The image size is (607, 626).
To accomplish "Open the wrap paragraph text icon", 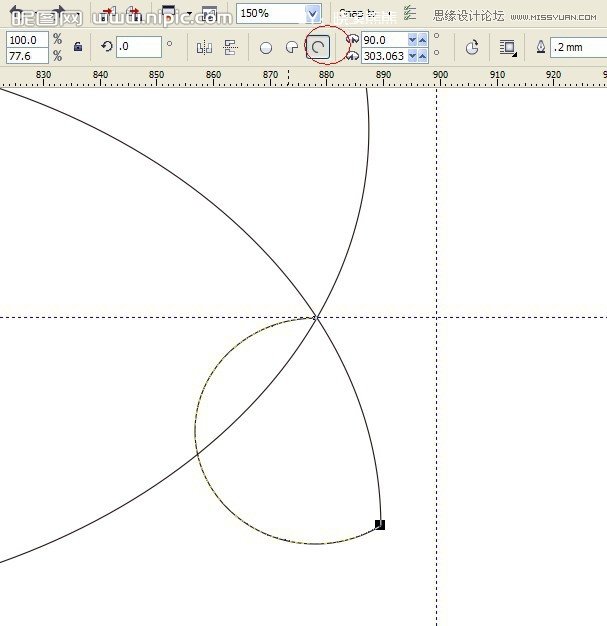I will click(507, 47).
